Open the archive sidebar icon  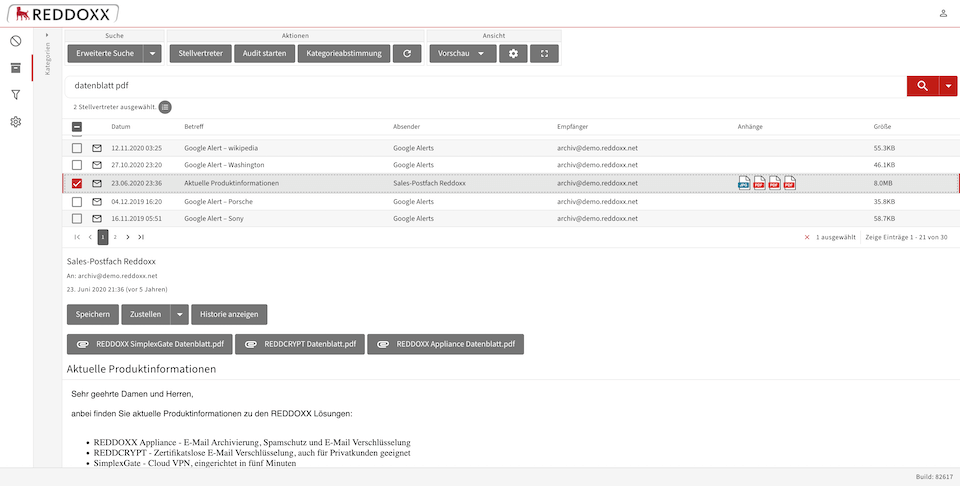(x=16, y=68)
